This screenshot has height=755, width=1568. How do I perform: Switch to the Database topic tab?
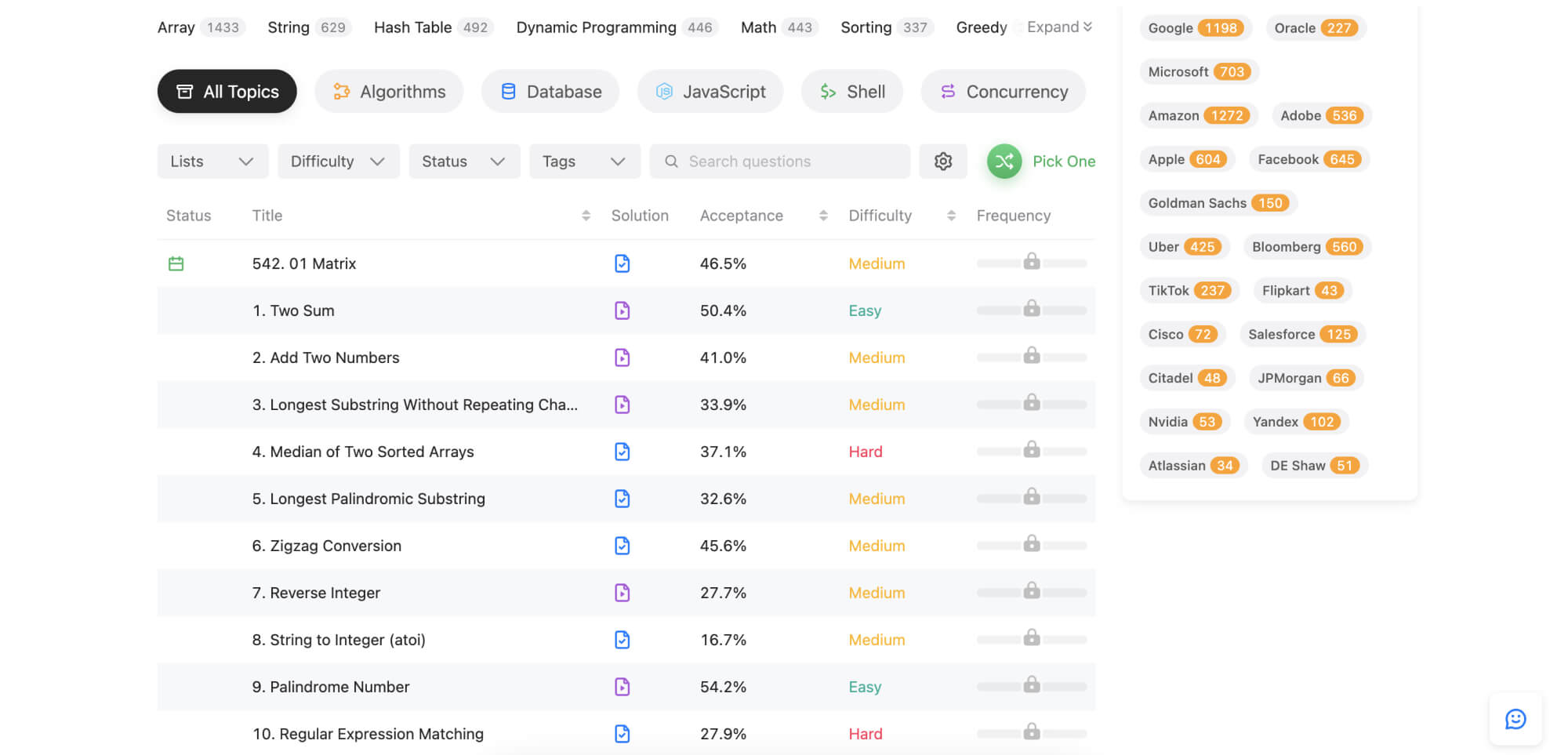click(x=550, y=92)
